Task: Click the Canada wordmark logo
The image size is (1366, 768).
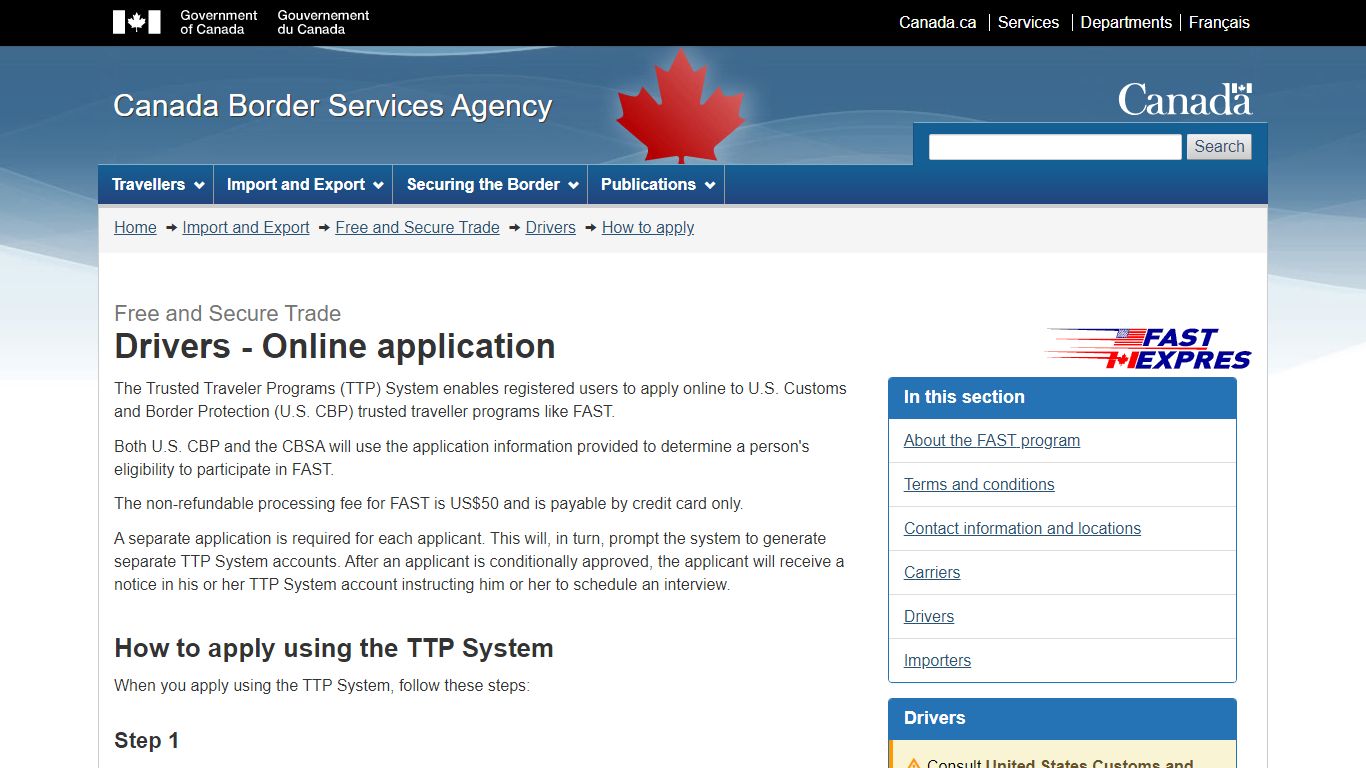Action: click(1185, 100)
